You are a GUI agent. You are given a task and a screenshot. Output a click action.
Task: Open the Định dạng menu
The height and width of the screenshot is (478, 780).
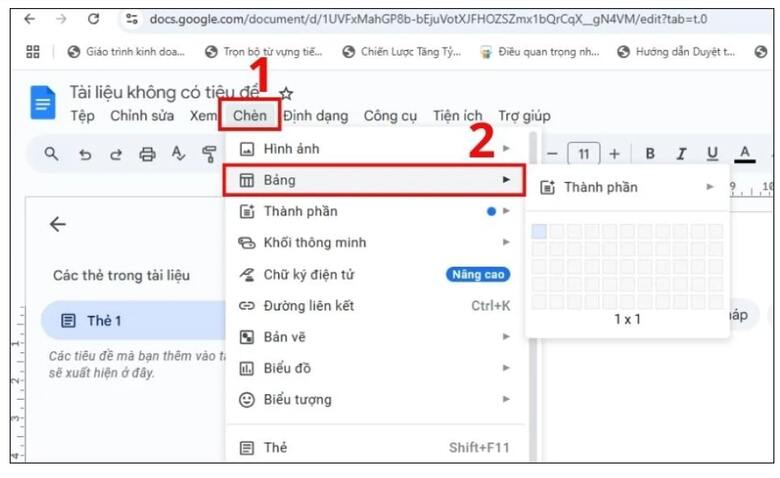tap(315, 116)
